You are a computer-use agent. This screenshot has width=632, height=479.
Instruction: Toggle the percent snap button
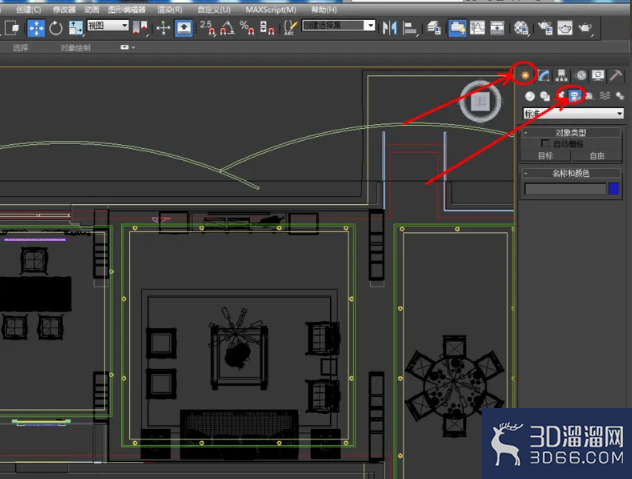[x=247, y=28]
